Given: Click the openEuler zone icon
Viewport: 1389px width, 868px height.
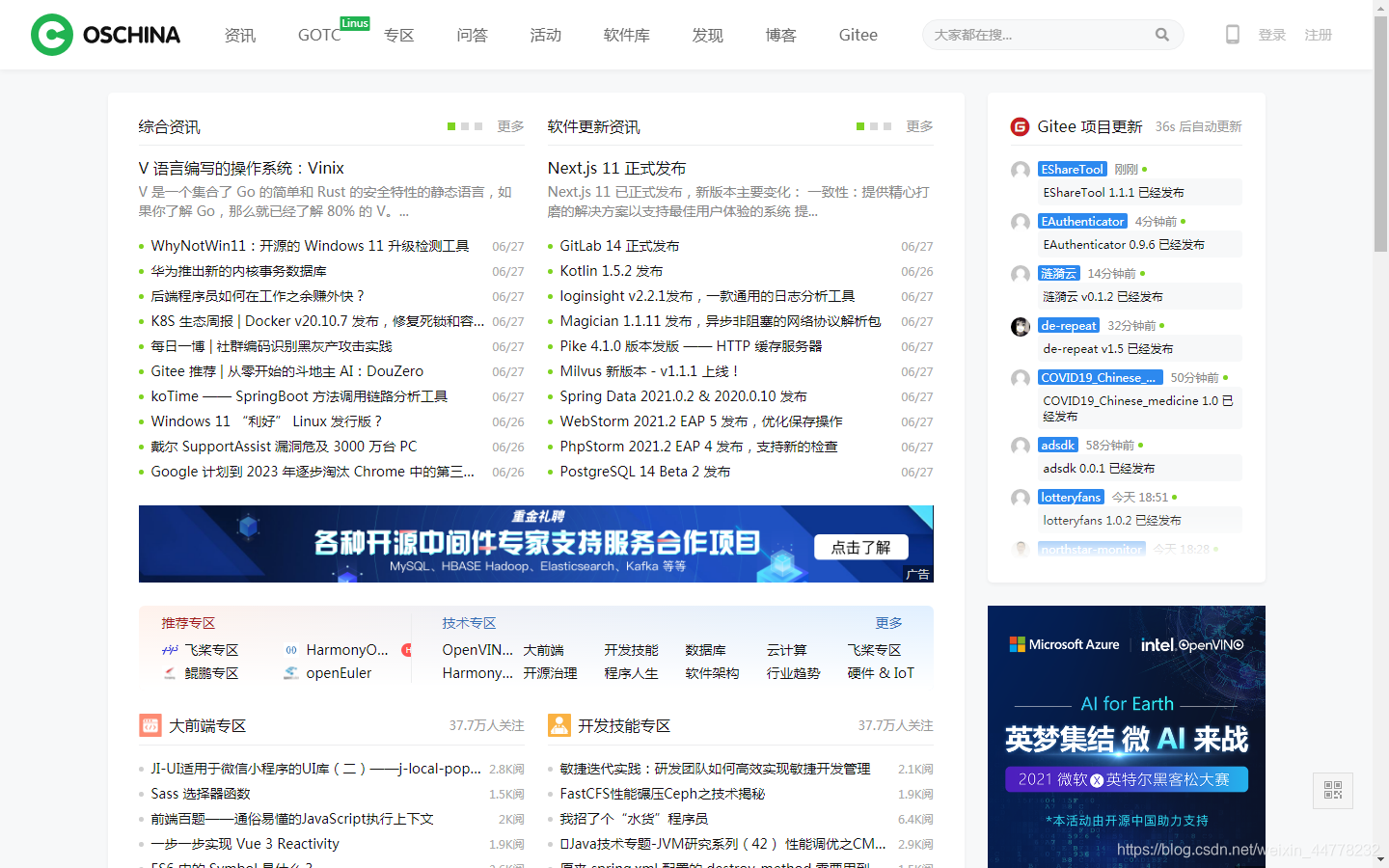Looking at the screenshot, I should [x=291, y=673].
